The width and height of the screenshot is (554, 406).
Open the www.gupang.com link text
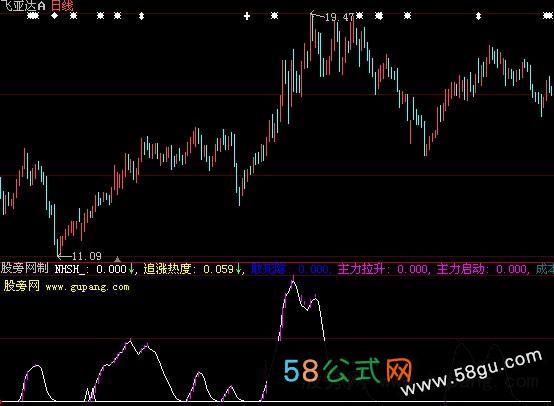(x=88, y=287)
